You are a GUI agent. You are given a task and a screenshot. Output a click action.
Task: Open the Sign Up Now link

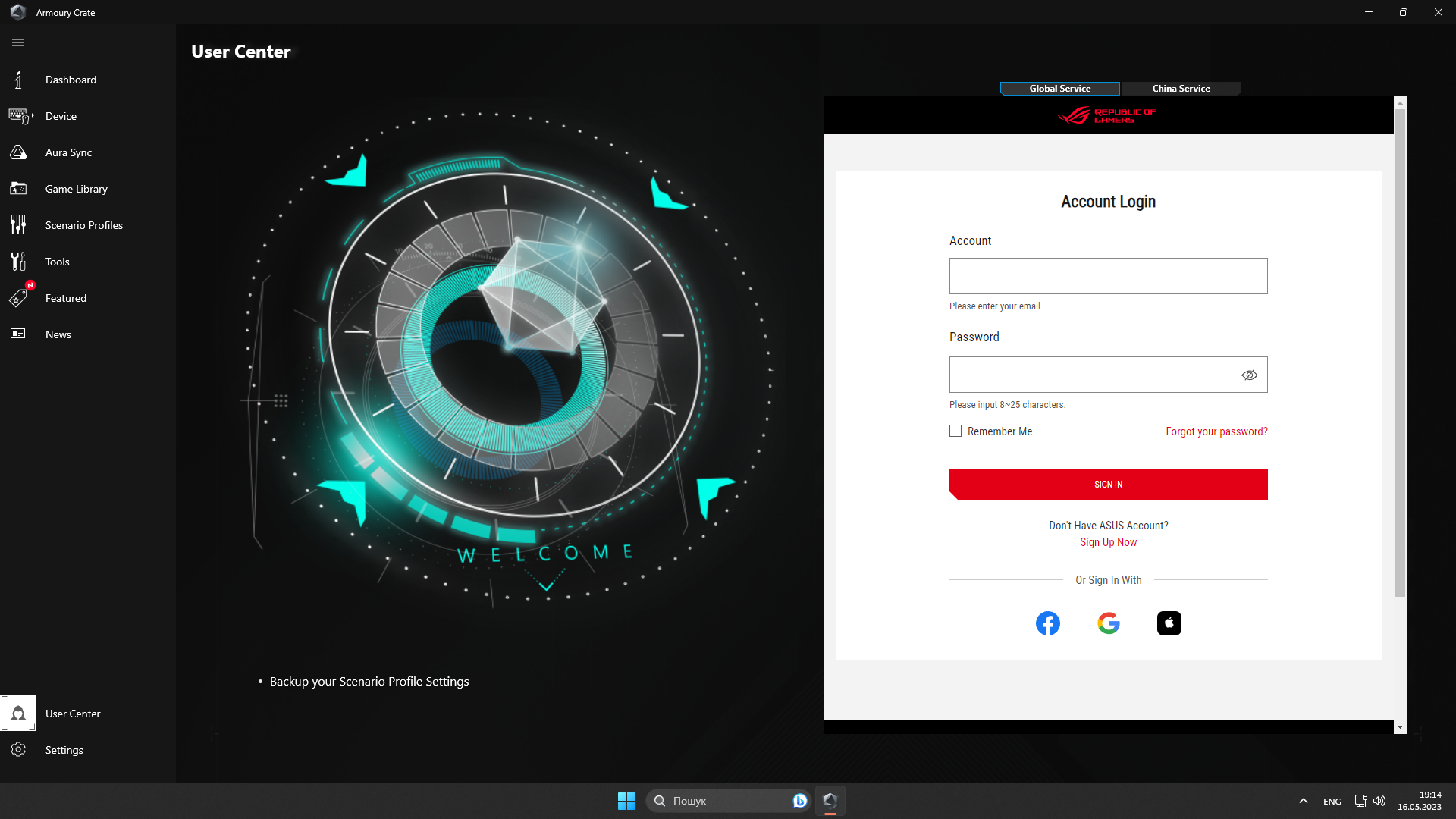point(1108,541)
